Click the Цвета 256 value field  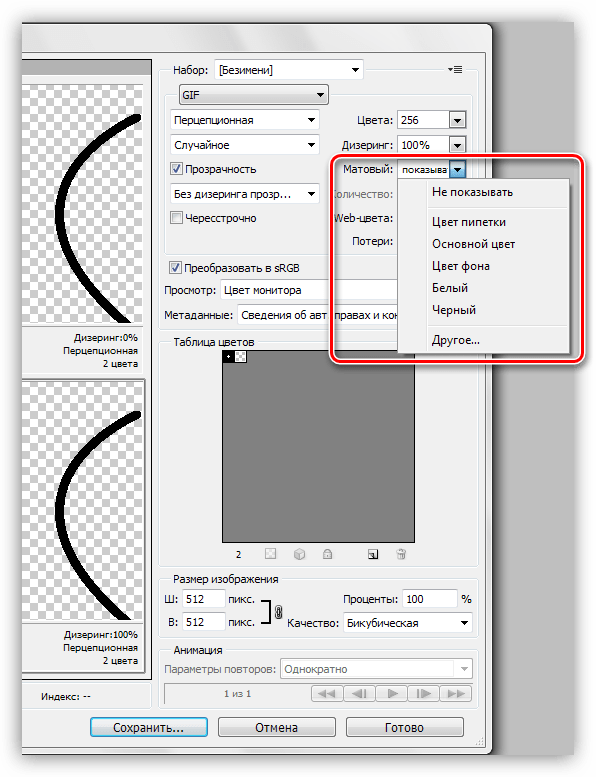[424, 120]
